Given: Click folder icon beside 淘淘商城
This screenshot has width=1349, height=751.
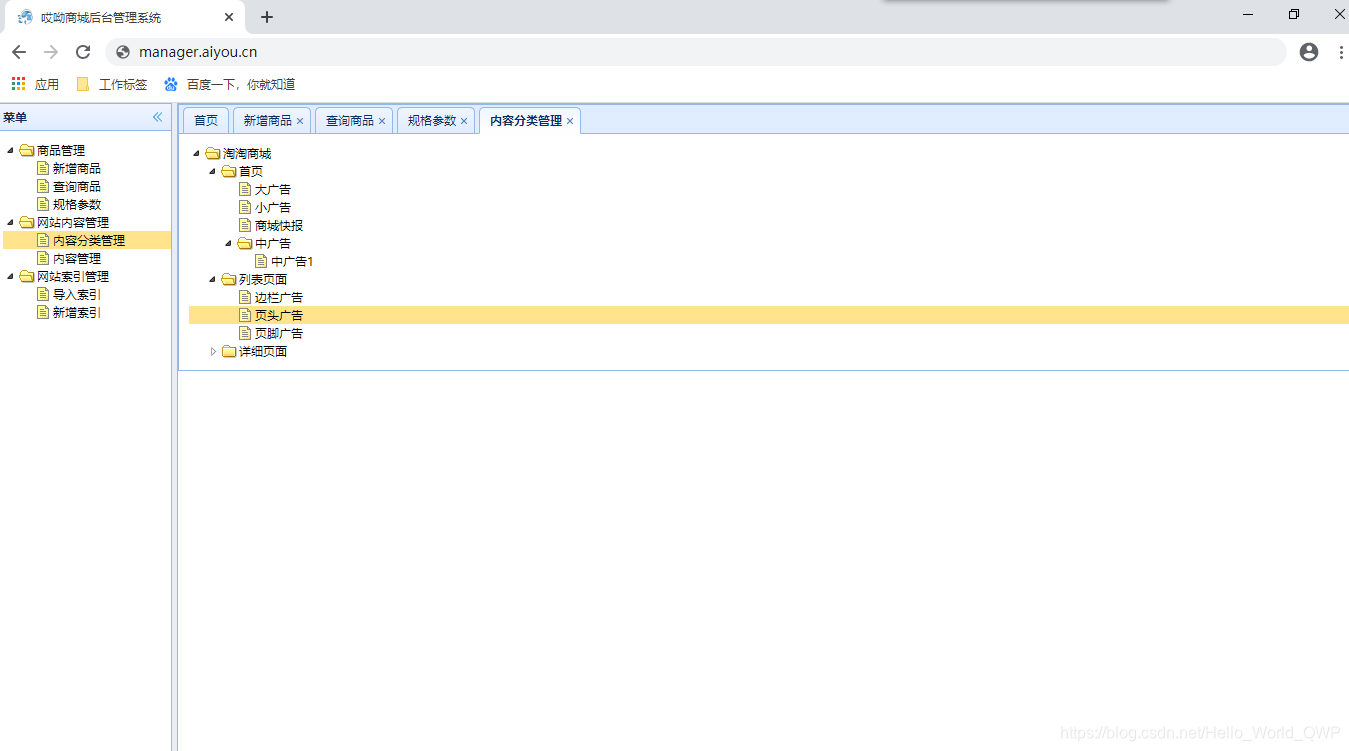Looking at the screenshot, I should (213, 153).
